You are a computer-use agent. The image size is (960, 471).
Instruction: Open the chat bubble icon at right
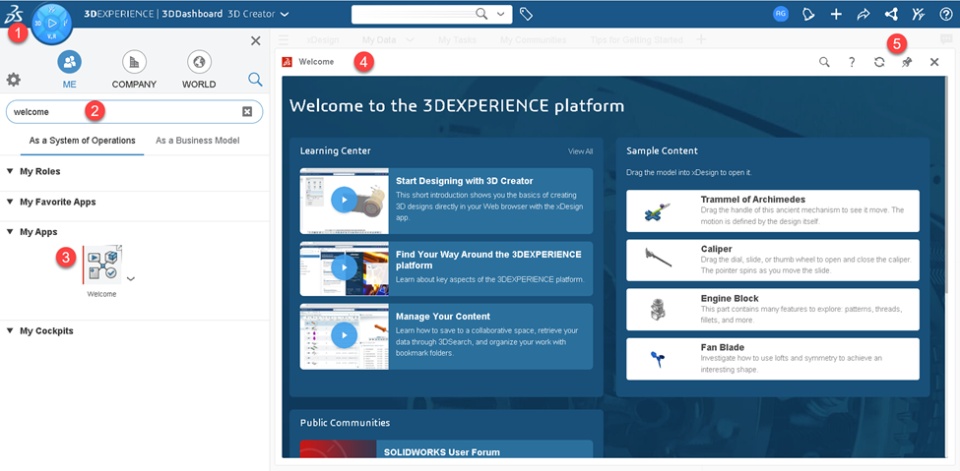(x=946, y=39)
